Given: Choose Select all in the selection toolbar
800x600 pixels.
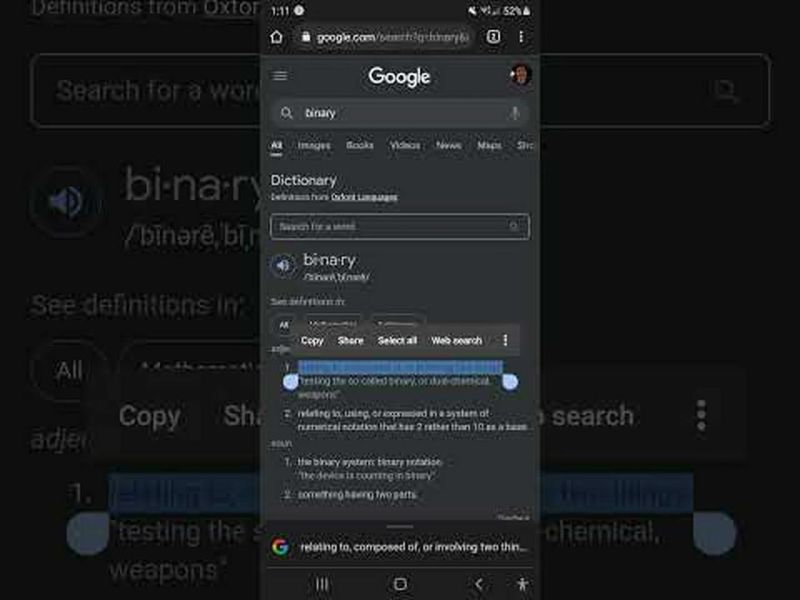Looking at the screenshot, I should [397, 340].
